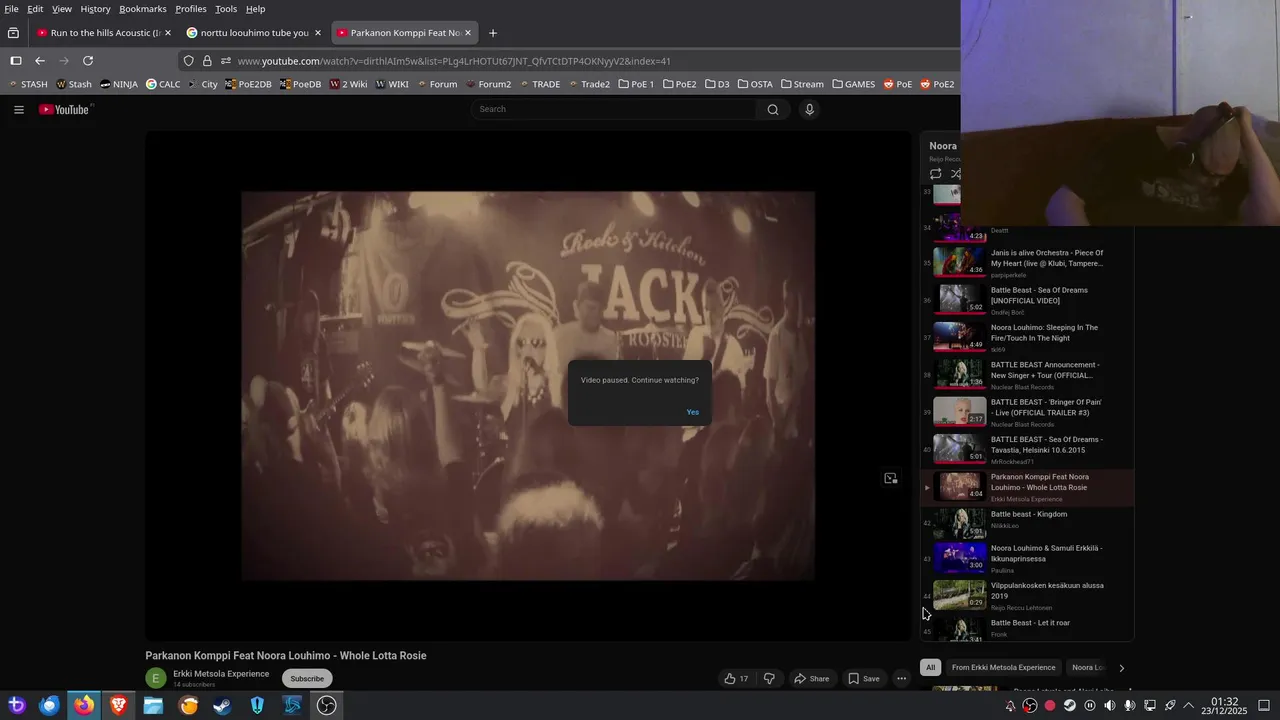This screenshot has height=720, width=1280.
Task: Open the View menu
Action: (62, 9)
